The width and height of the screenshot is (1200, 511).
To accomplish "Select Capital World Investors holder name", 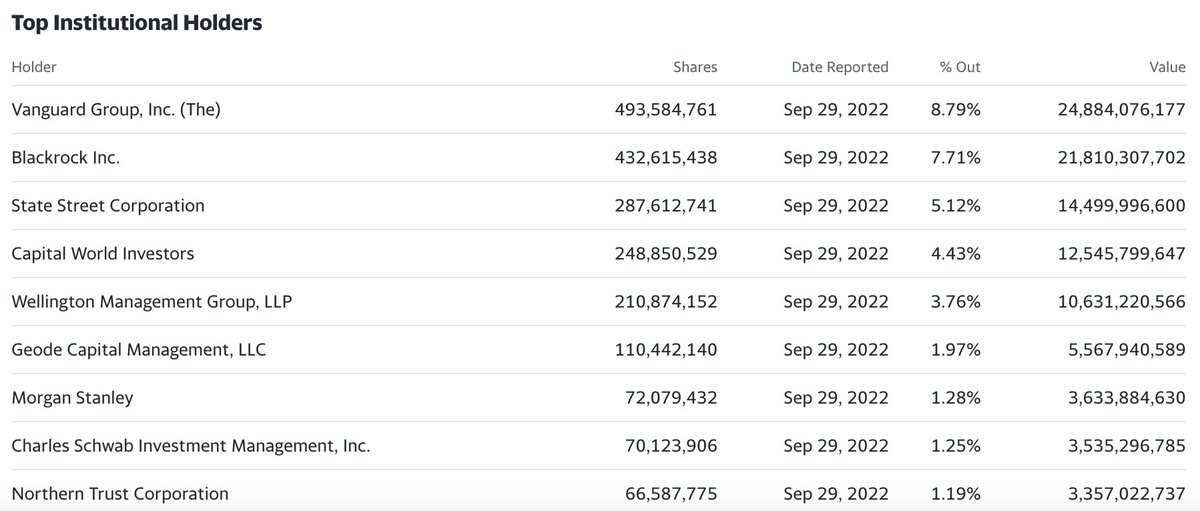I will (103, 254).
